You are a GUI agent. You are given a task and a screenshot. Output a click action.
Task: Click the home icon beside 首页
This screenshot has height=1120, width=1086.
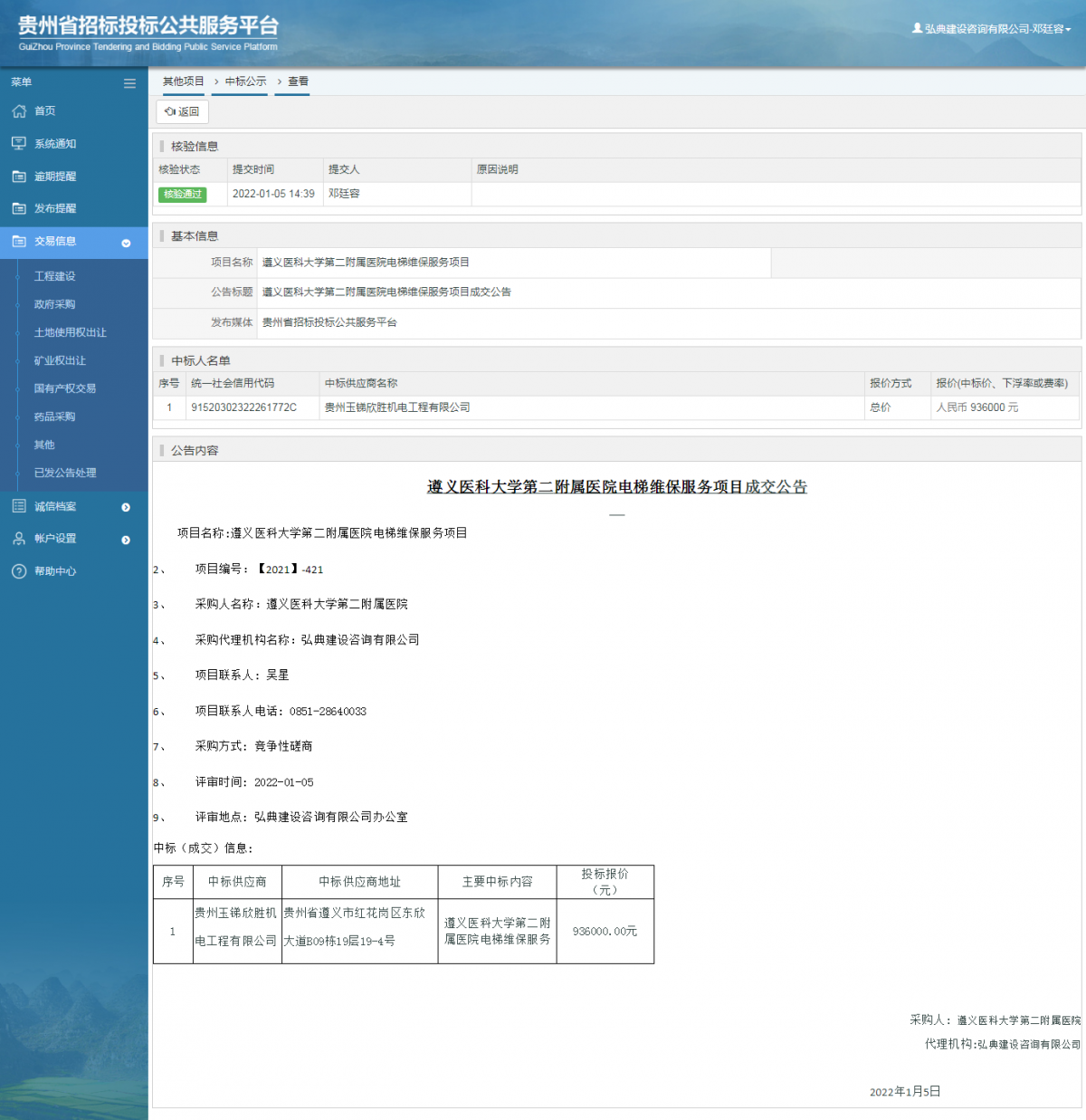point(19,111)
